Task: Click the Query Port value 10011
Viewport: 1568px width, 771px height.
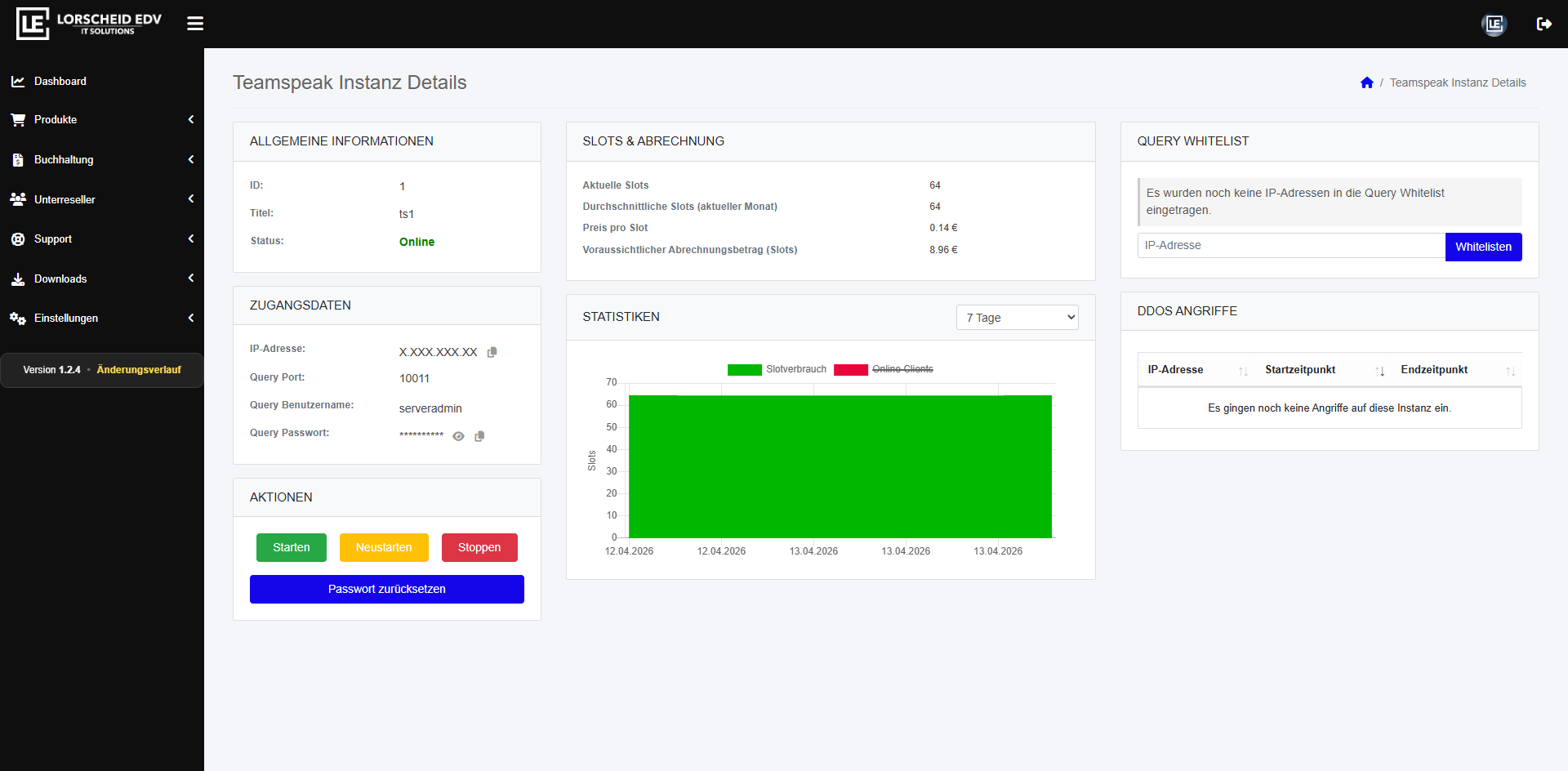Action: 414,378
